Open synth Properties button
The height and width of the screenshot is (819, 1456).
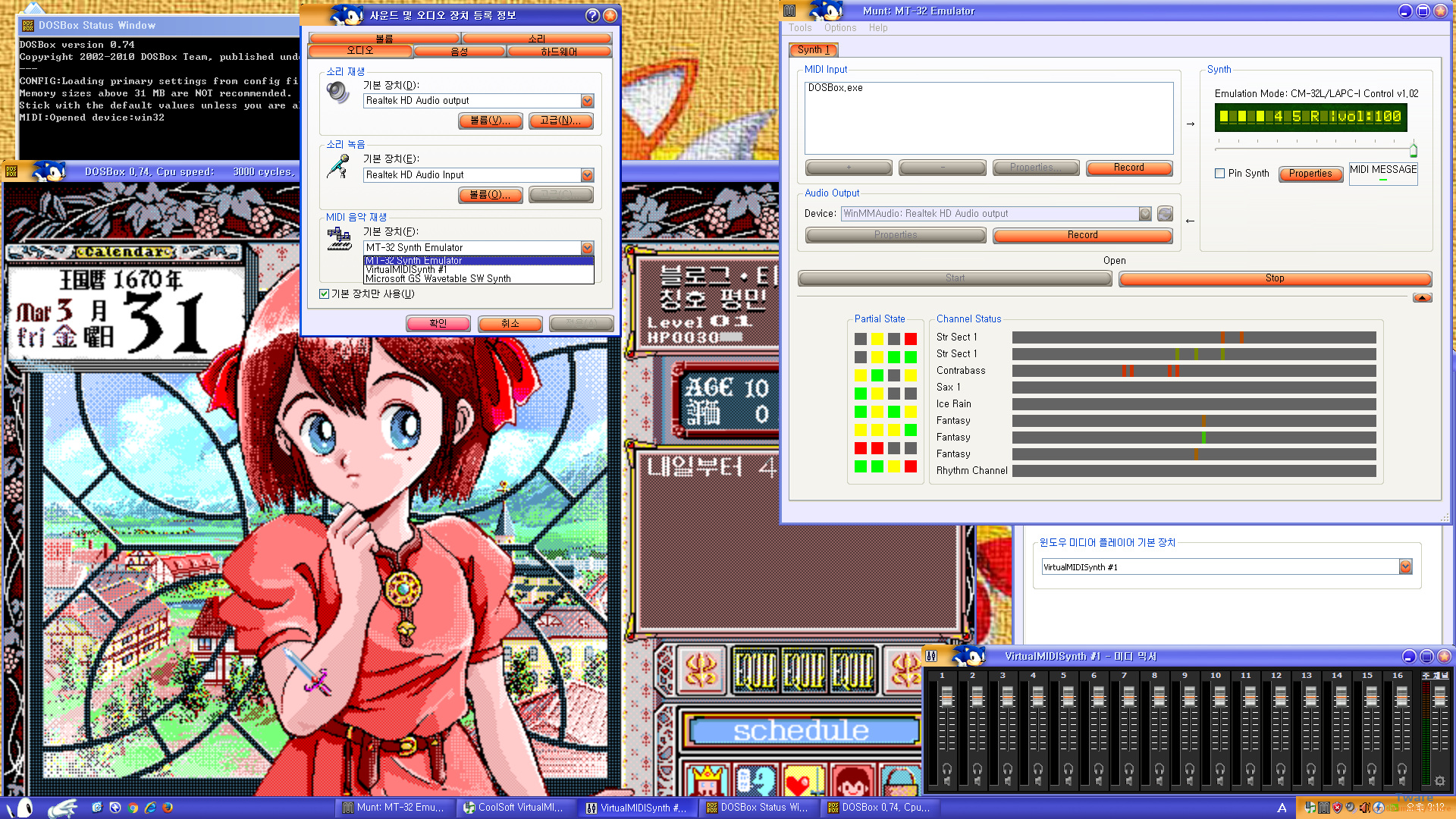tap(1310, 174)
